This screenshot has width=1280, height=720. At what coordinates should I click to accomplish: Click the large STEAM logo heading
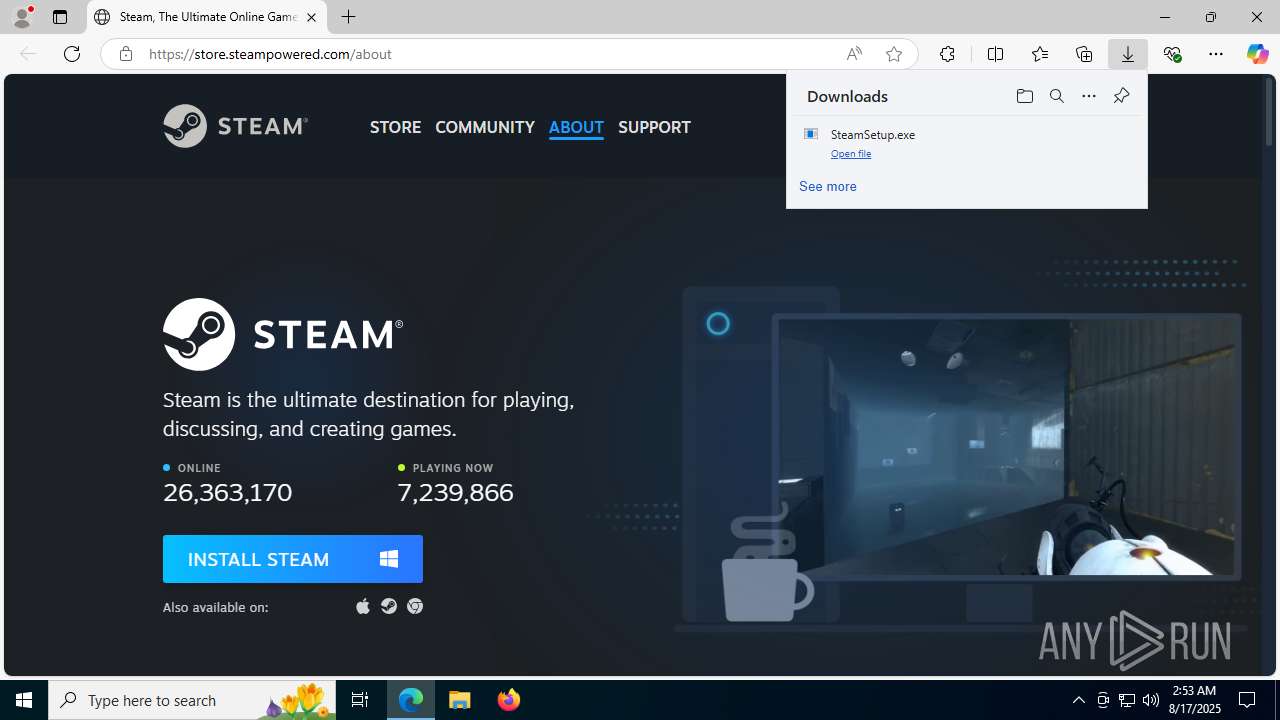pos(283,334)
